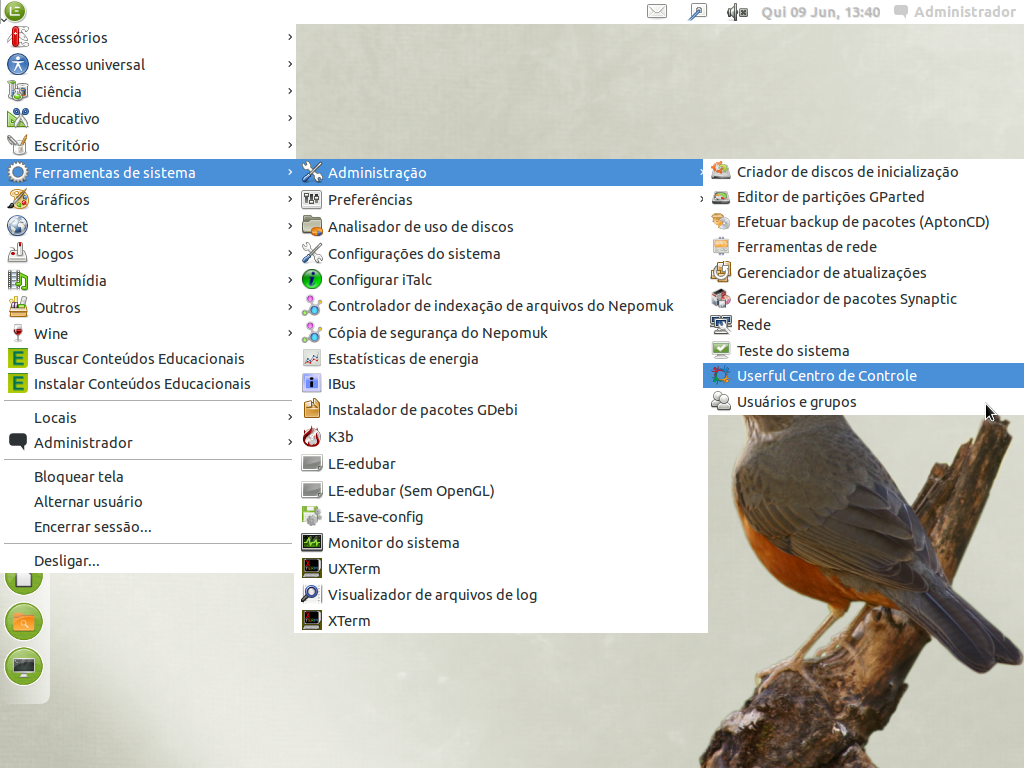Open Rede in Administração submenu
The width and height of the screenshot is (1024, 768).
click(x=863, y=325)
